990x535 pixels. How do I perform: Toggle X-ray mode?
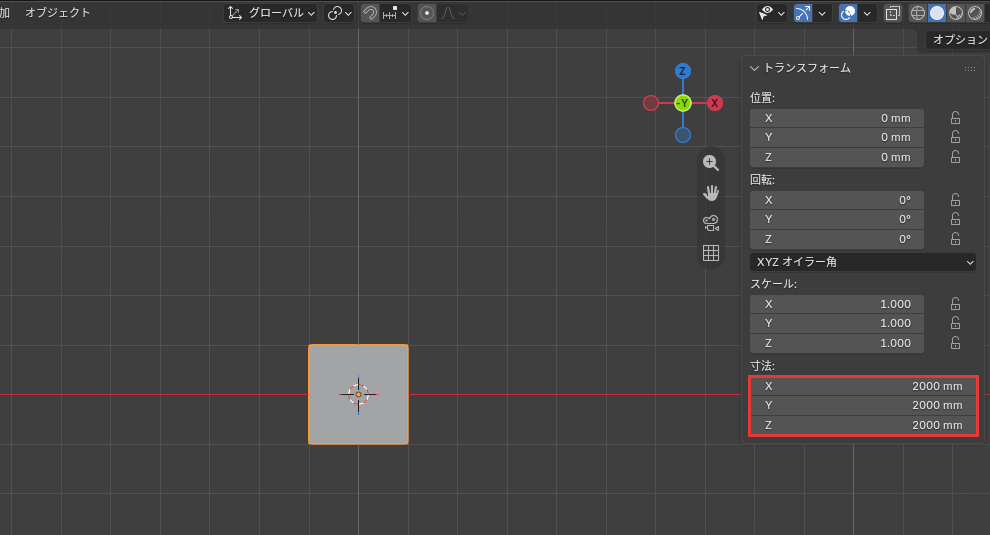(893, 13)
